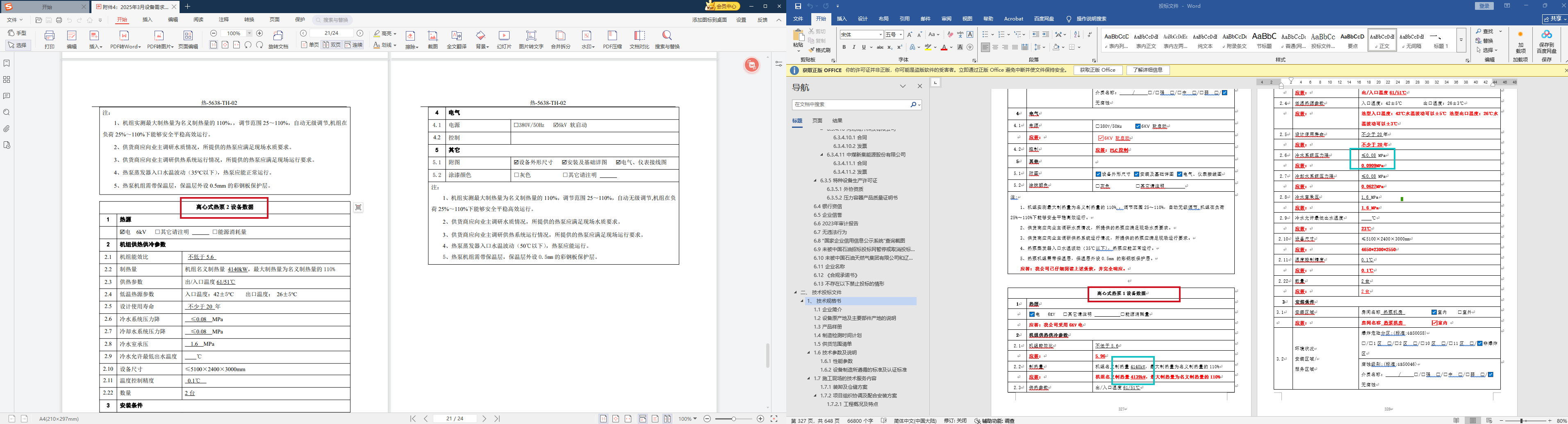The height and width of the screenshot is (424, 1568).
Task: Switch to the 引用 tab in Word
Action: point(905,19)
